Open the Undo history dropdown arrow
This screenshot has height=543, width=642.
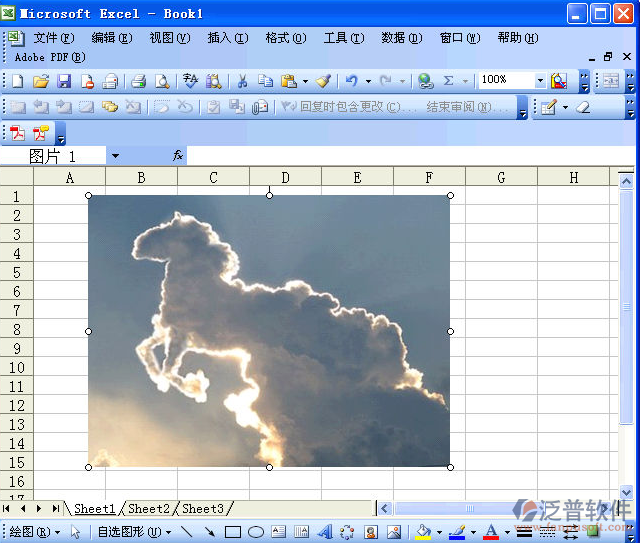point(368,81)
